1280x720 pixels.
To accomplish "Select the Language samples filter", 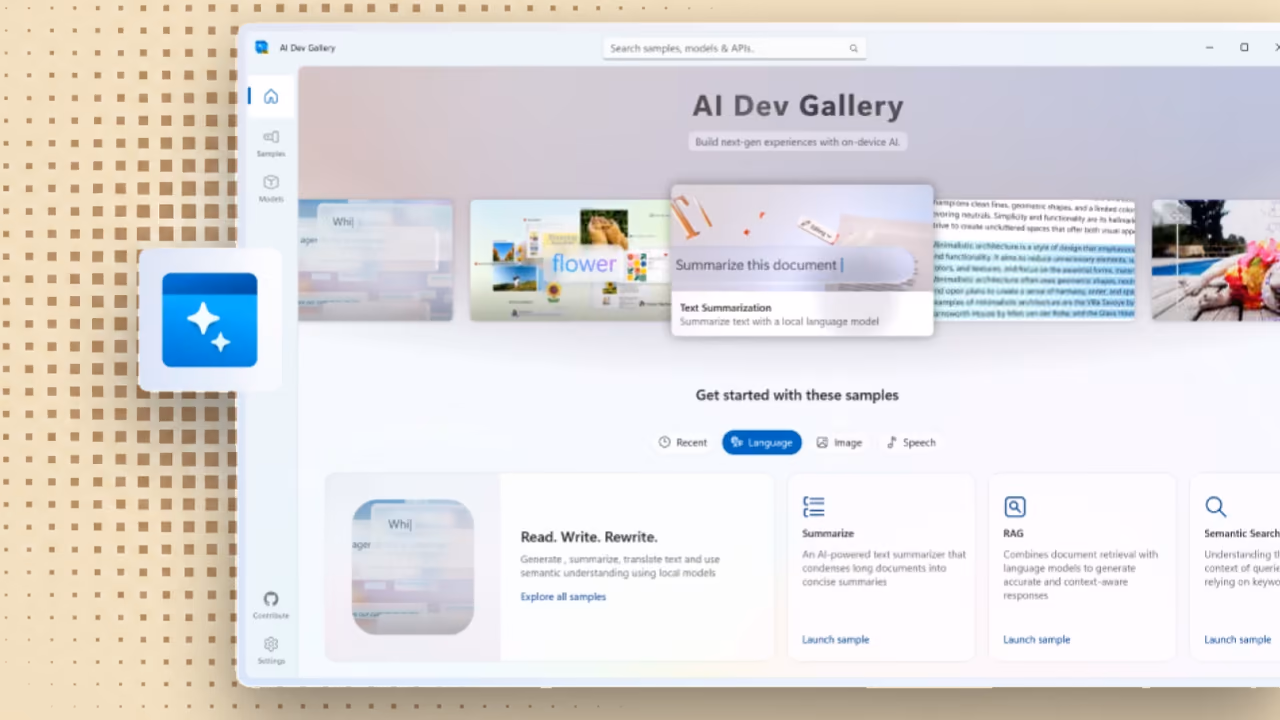I will coord(762,442).
